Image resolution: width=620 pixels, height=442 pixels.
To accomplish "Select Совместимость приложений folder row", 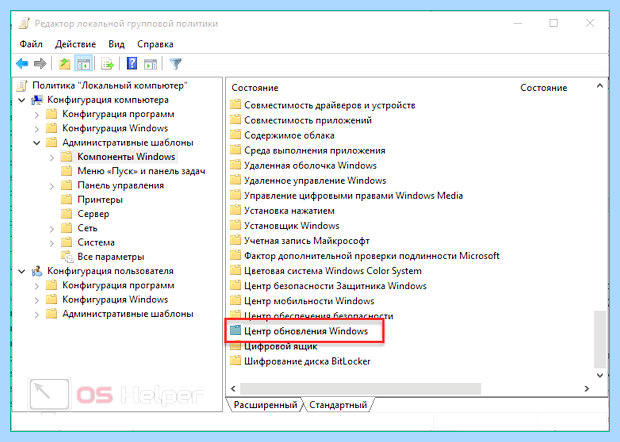I will point(308,120).
